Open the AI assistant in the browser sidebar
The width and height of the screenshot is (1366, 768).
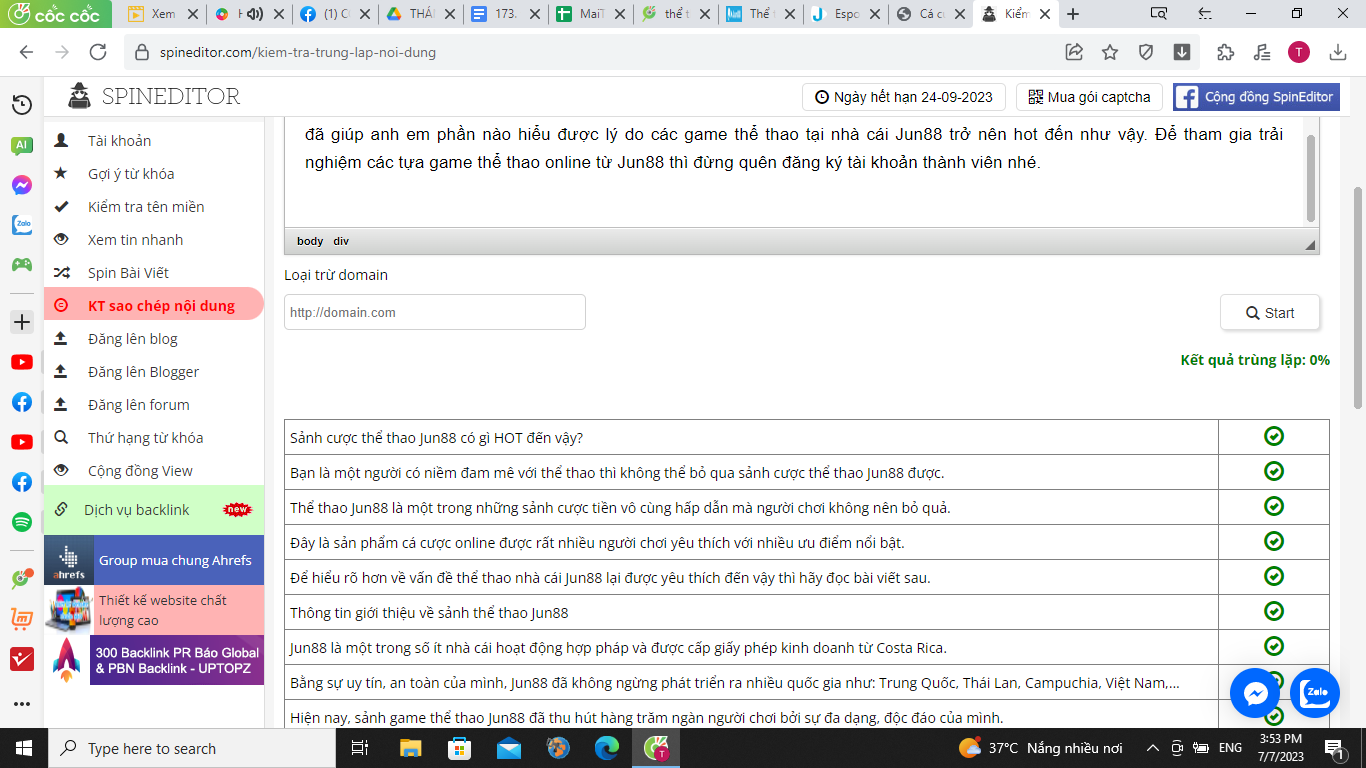(x=22, y=146)
